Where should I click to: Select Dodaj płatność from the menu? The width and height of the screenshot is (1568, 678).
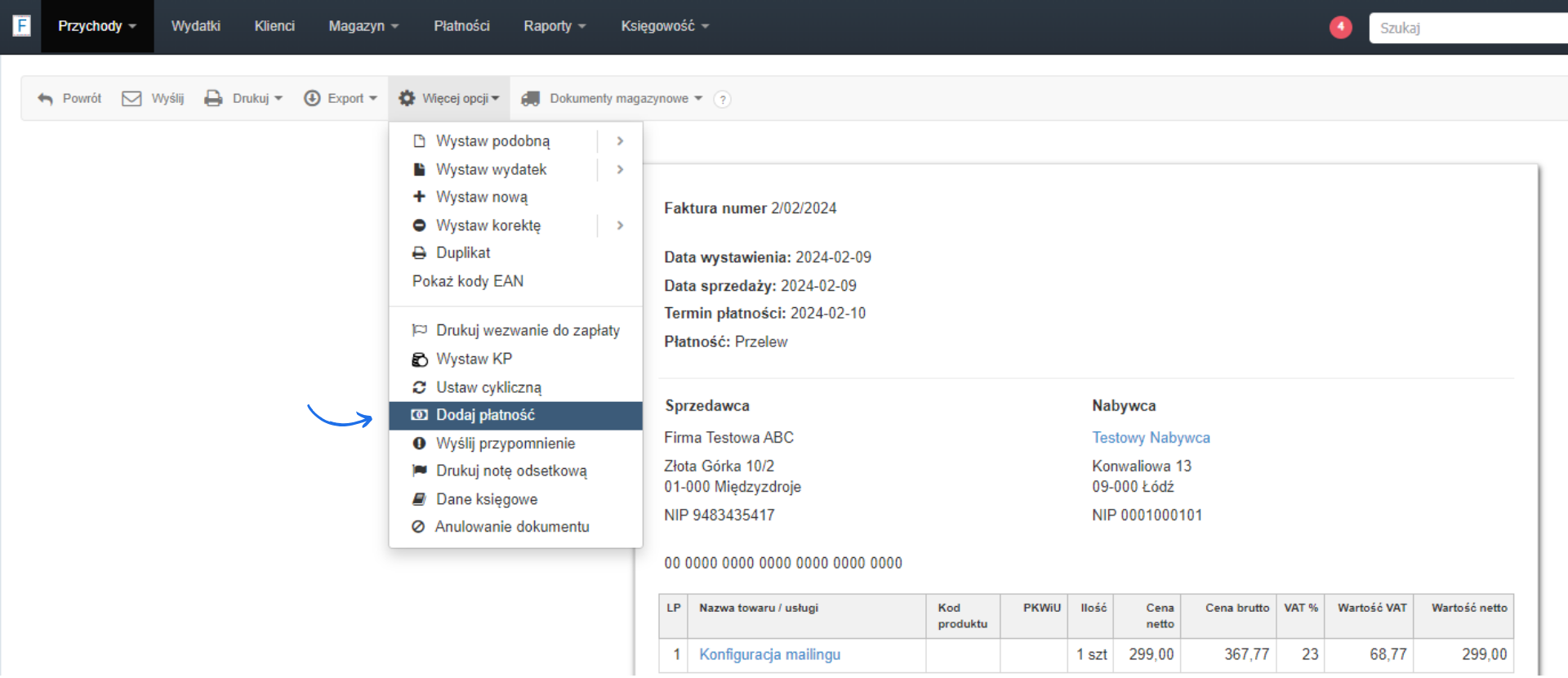(x=485, y=415)
